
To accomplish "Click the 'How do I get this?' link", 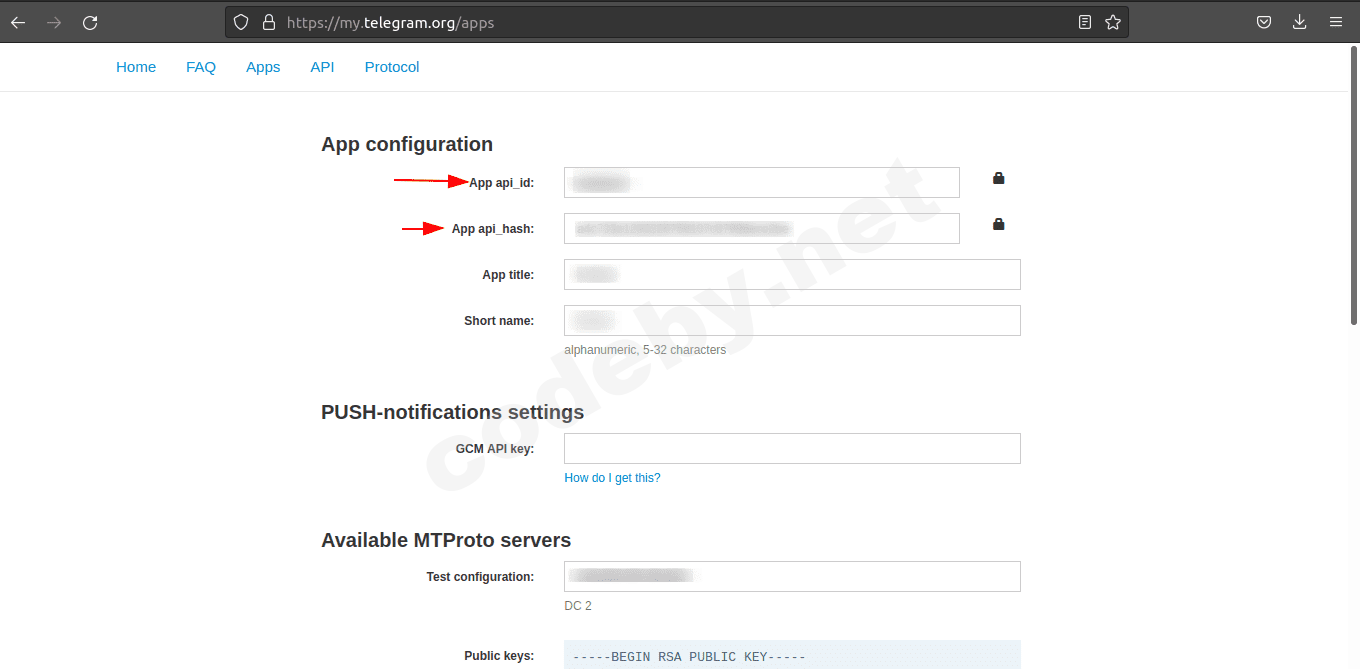I will pos(612,478).
